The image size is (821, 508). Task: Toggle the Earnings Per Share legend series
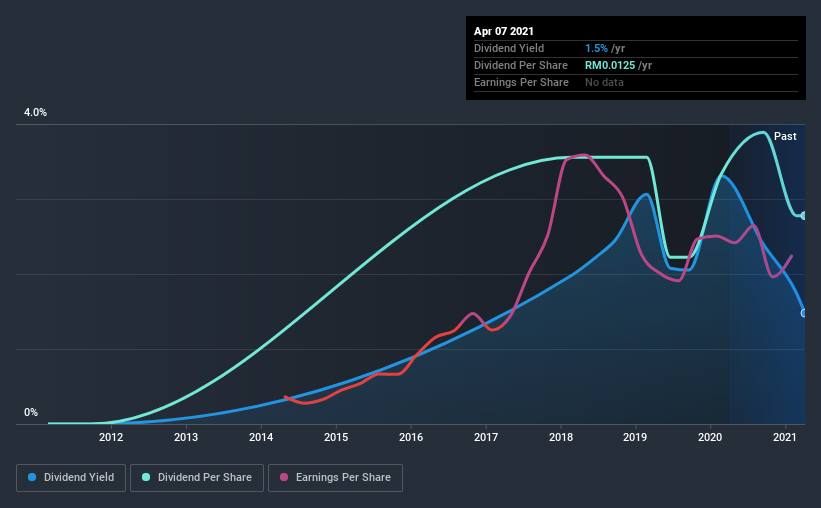click(x=336, y=478)
